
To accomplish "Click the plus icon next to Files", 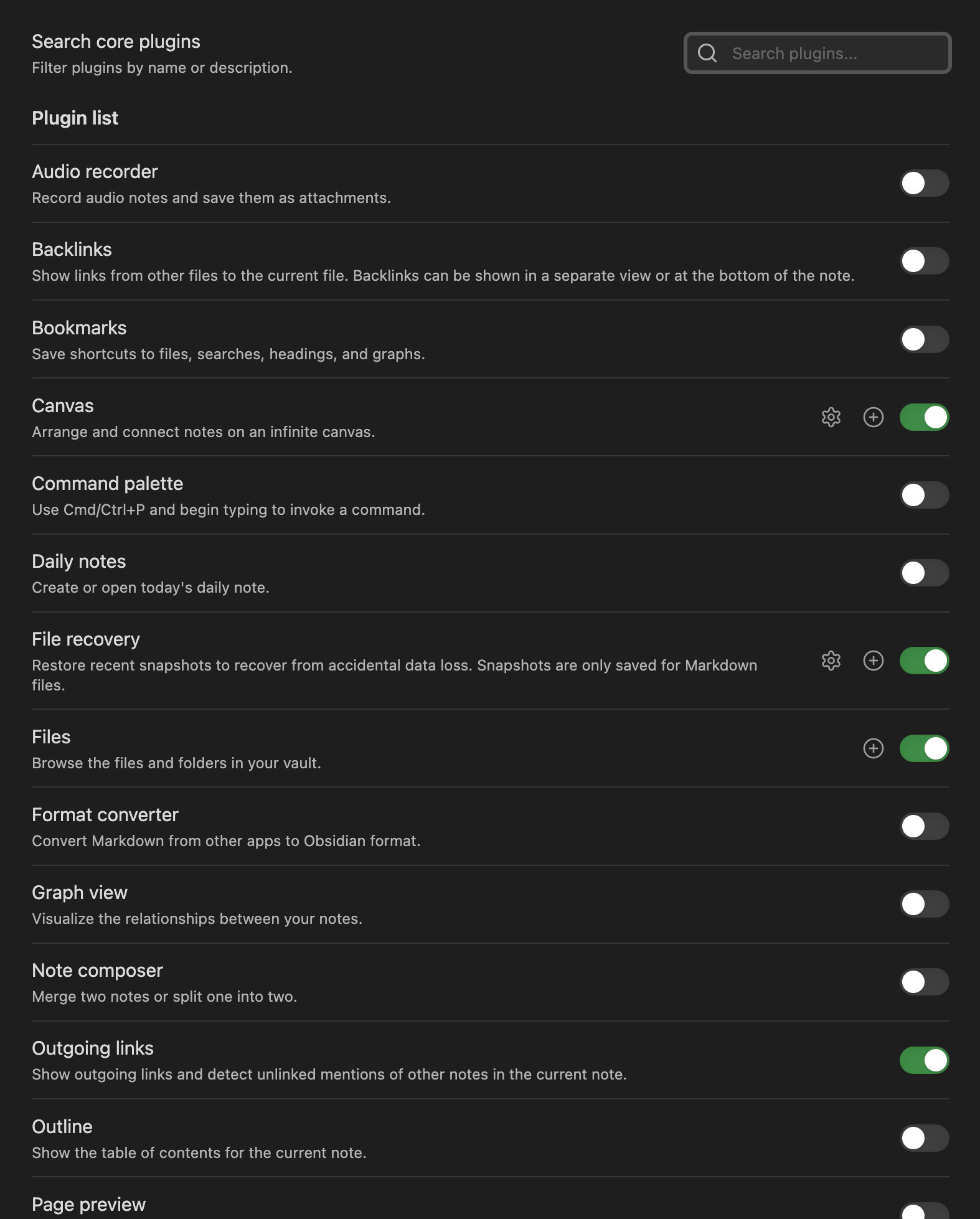I will tap(874, 749).
